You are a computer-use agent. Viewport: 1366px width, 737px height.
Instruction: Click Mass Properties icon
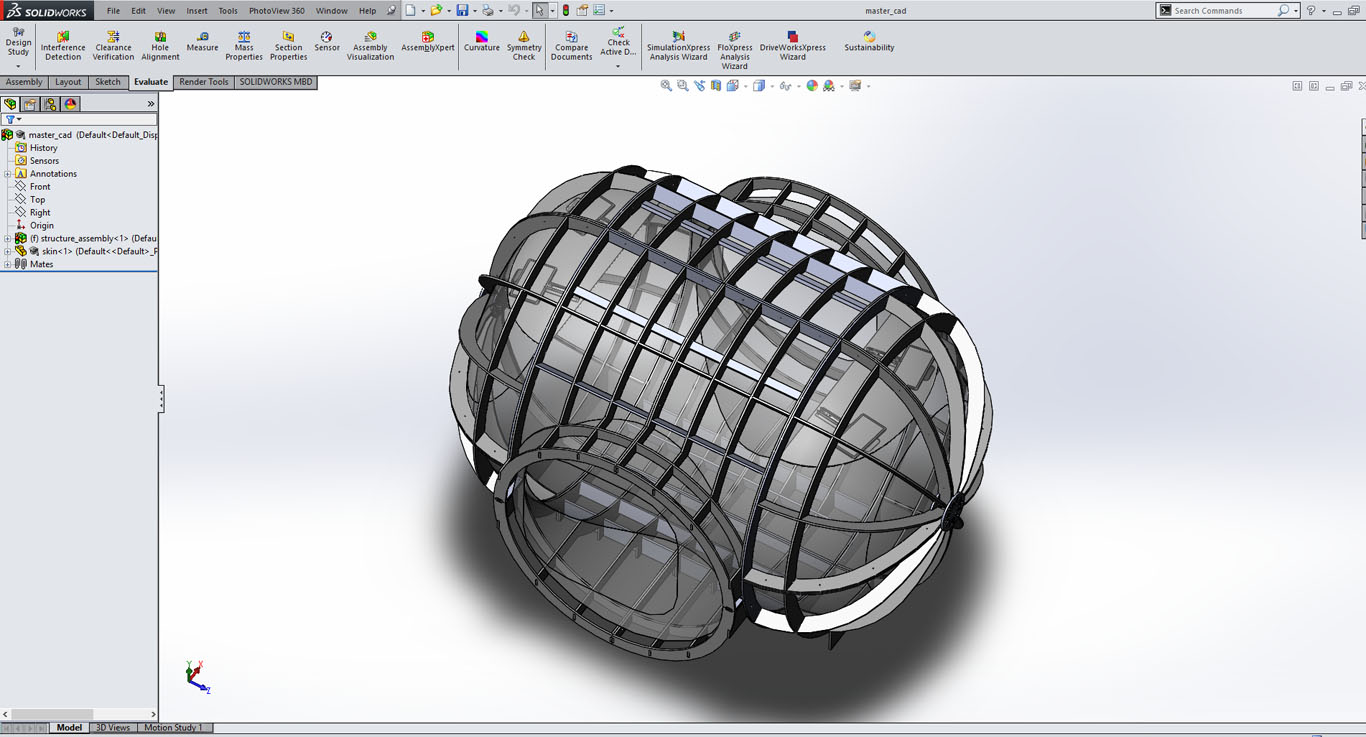click(244, 46)
